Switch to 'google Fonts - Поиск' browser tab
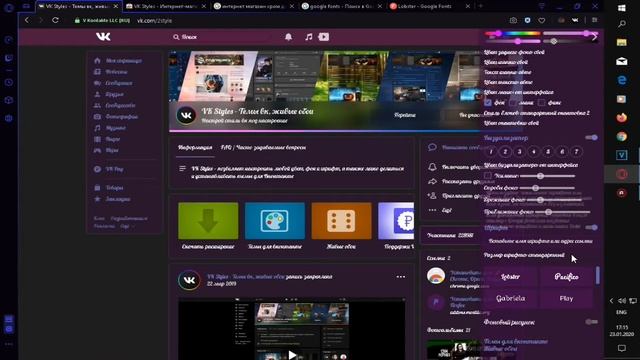The height and width of the screenshot is (360, 640). [340, 6]
